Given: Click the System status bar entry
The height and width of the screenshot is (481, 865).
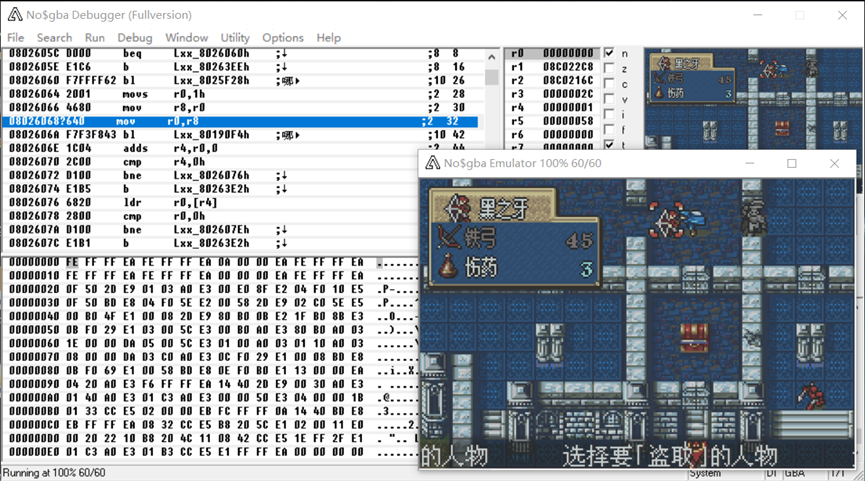Looking at the screenshot, I should pos(705,473).
